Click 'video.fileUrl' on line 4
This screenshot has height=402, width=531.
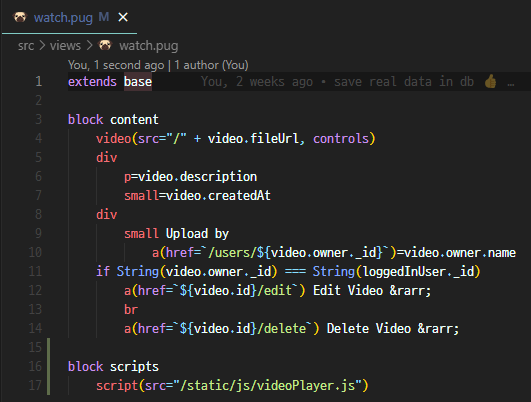253,139
